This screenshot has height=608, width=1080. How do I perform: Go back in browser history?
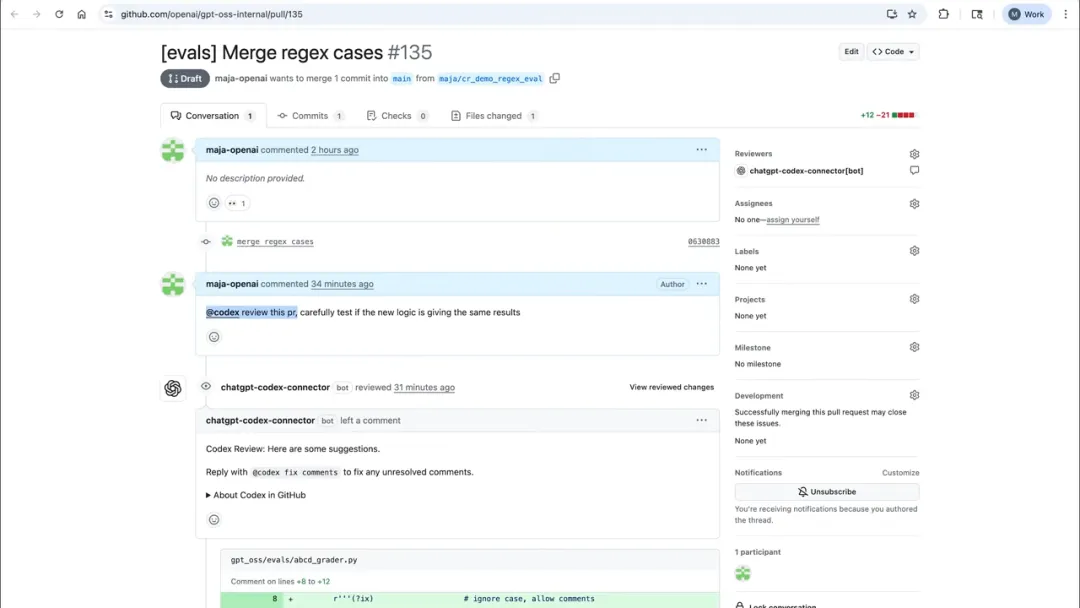coord(14,14)
